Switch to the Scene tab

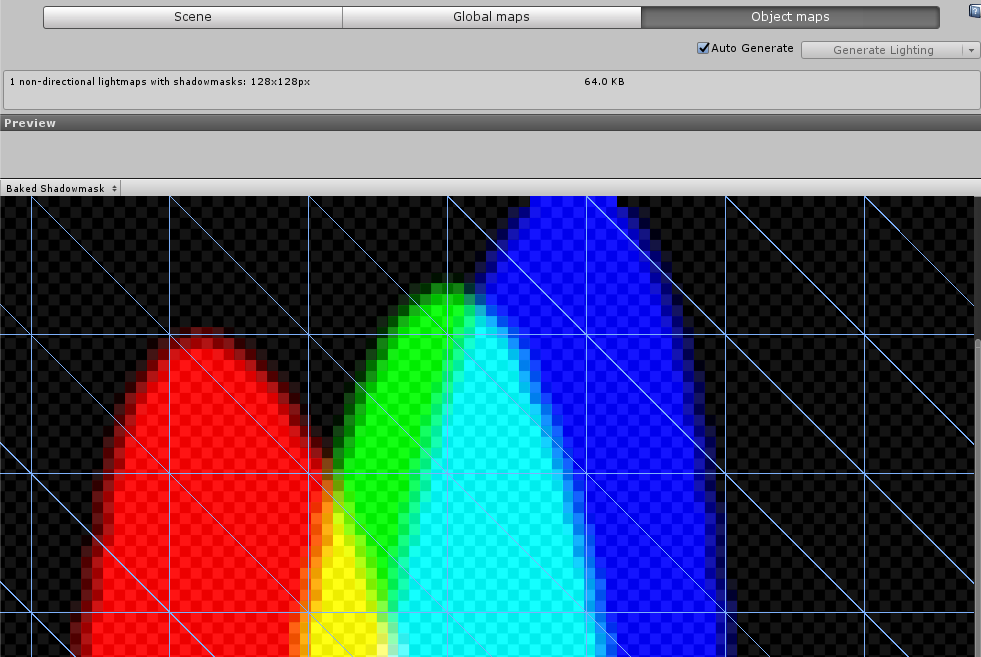pos(192,17)
